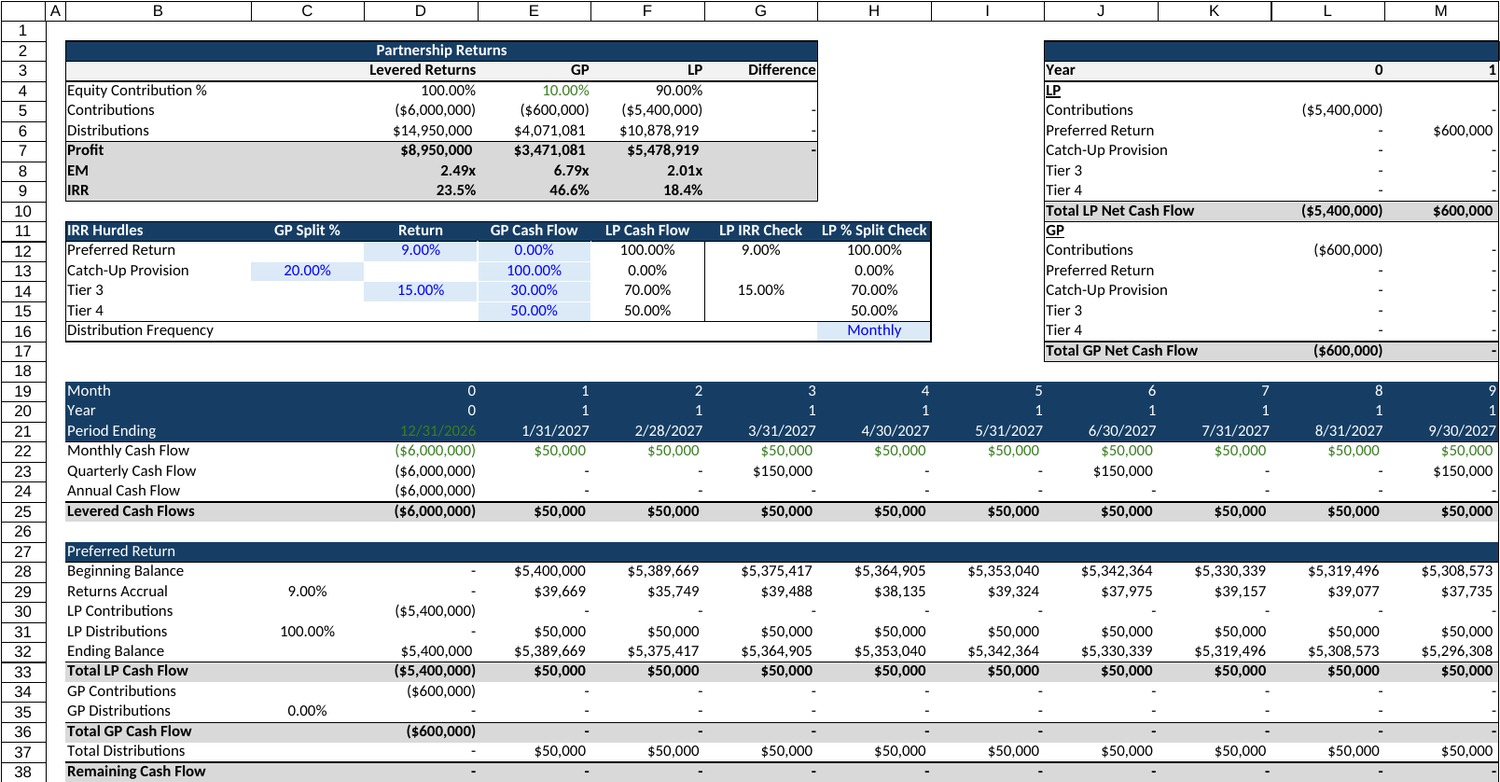Click LP Distributions 100.00% cell
Screen dimensions: 1500x782
pos(308,630)
